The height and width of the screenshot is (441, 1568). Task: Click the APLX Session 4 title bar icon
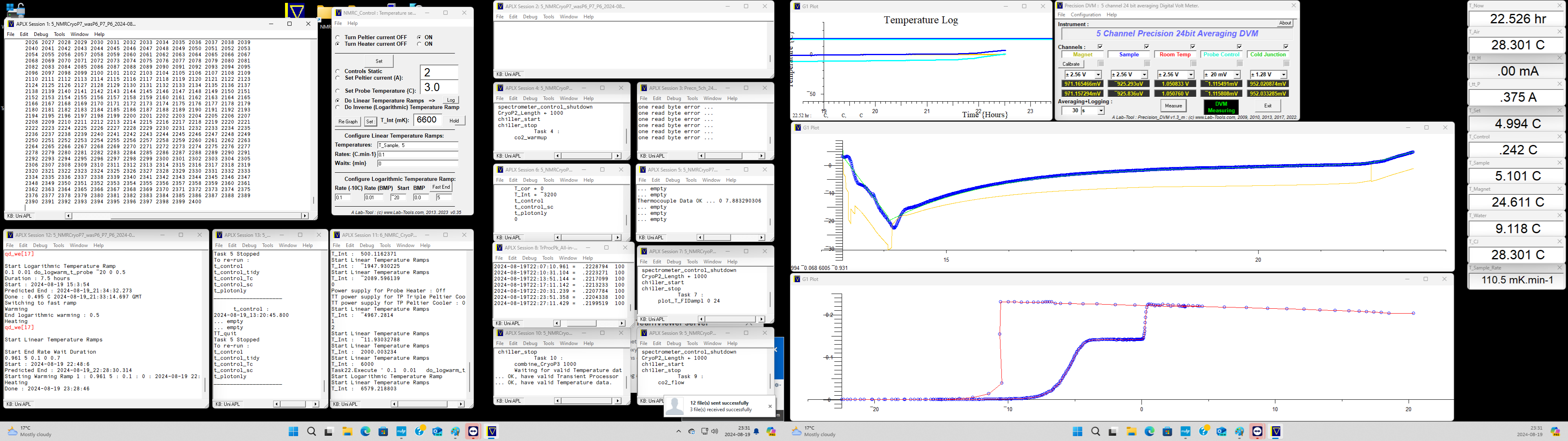tap(500, 88)
